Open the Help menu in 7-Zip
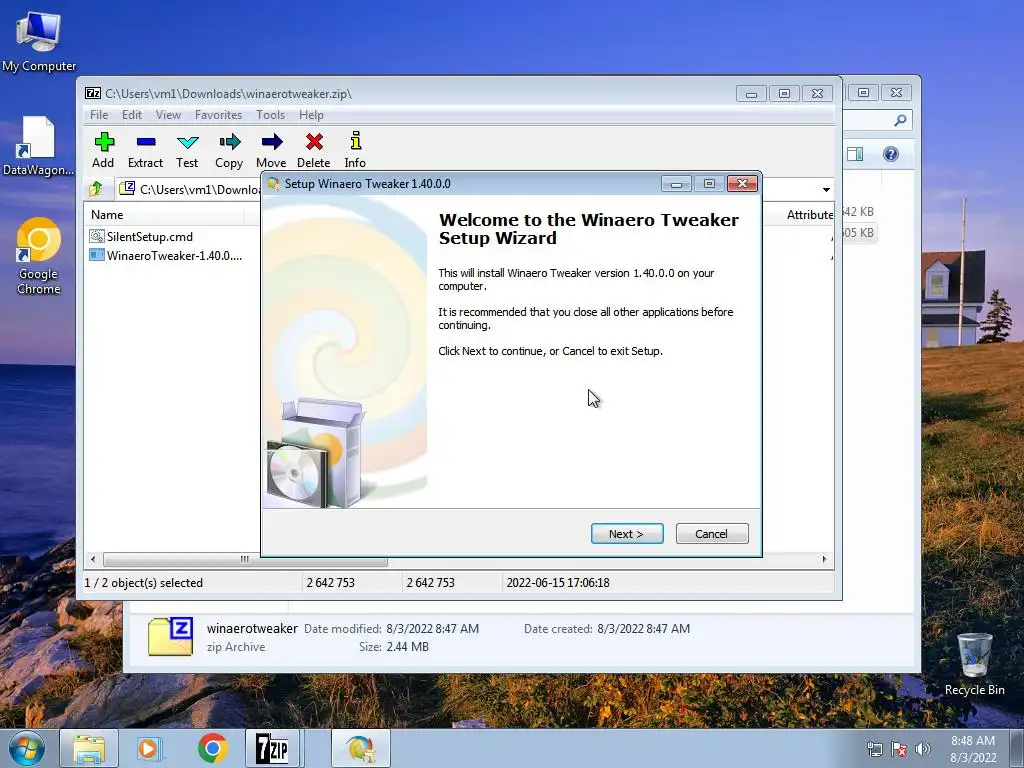The image size is (1024, 768). pos(312,115)
